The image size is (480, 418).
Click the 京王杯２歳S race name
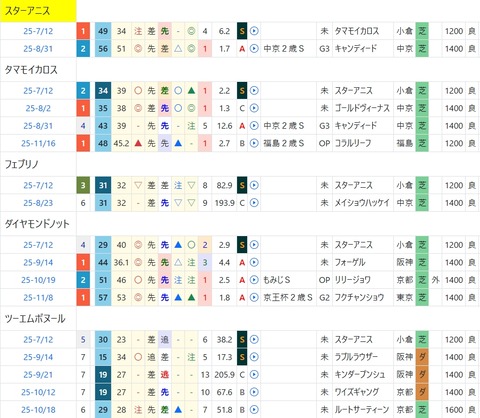[x=288, y=298]
